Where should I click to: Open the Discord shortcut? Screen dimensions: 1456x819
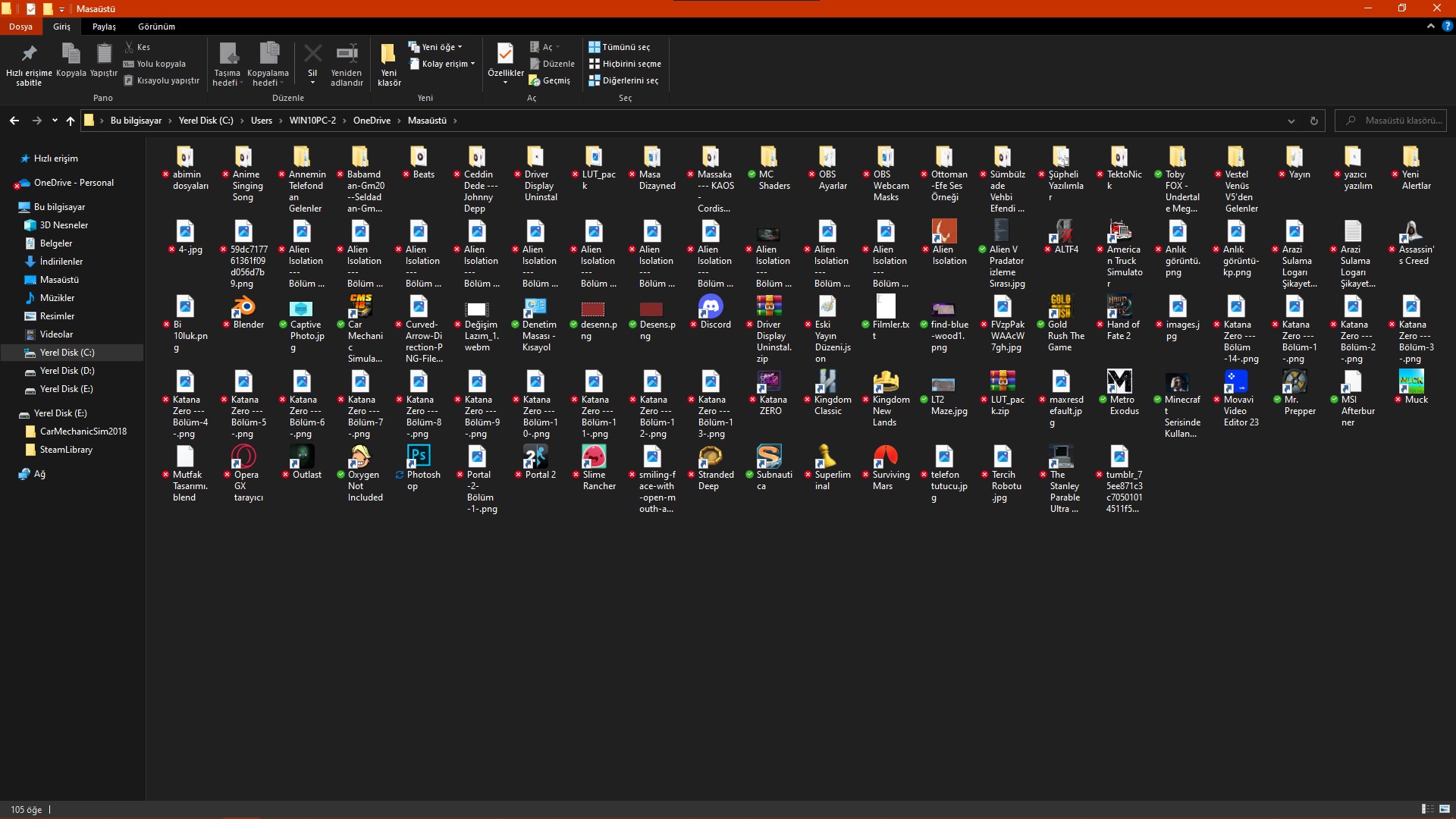(x=711, y=306)
